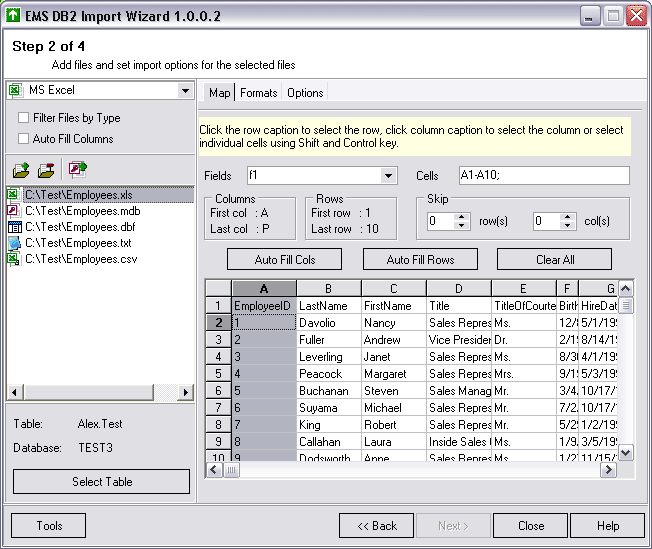Screen dimensions: 652x549
Task: Click the Skip cols number field
Action: tap(547, 221)
